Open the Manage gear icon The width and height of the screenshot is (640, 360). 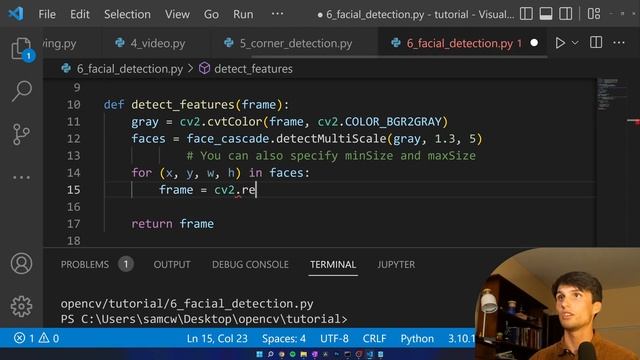coord(21,306)
